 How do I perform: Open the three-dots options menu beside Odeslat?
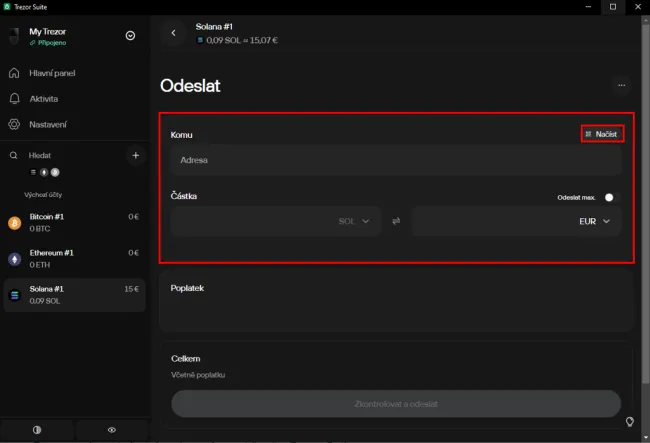click(x=621, y=86)
